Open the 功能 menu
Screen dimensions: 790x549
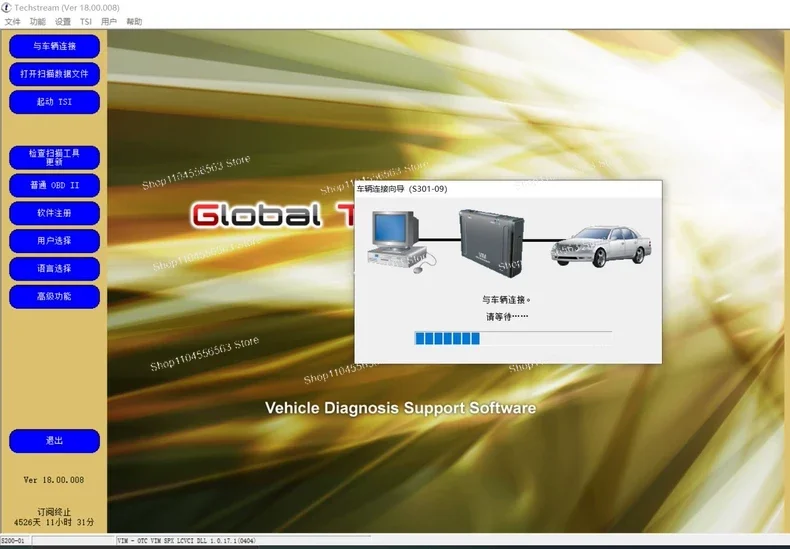37,22
